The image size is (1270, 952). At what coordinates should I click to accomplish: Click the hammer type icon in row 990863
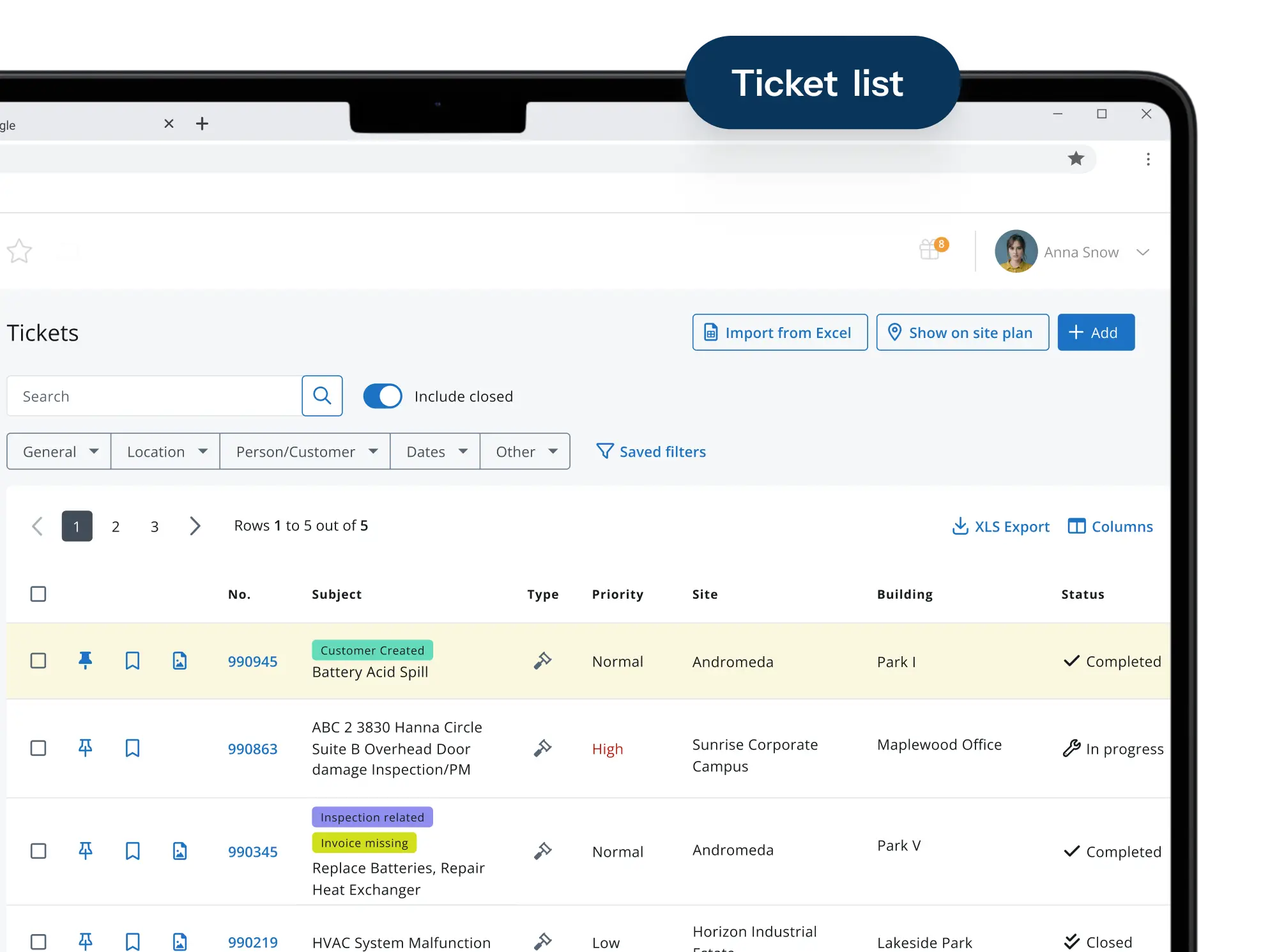click(x=542, y=748)
